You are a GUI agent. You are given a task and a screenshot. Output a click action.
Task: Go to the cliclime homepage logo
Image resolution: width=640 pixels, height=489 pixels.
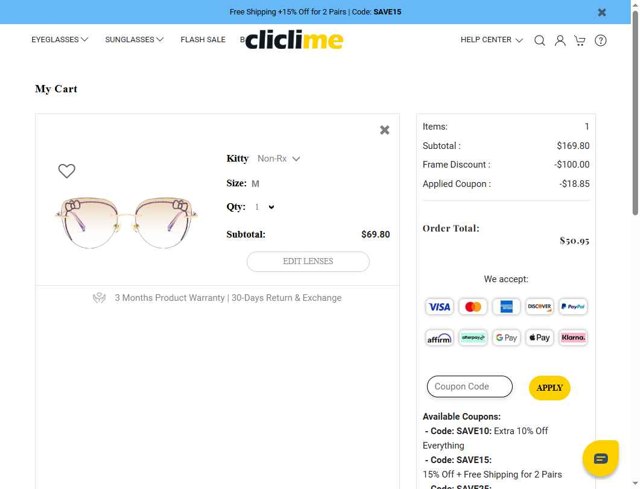[x=294, y=40]
